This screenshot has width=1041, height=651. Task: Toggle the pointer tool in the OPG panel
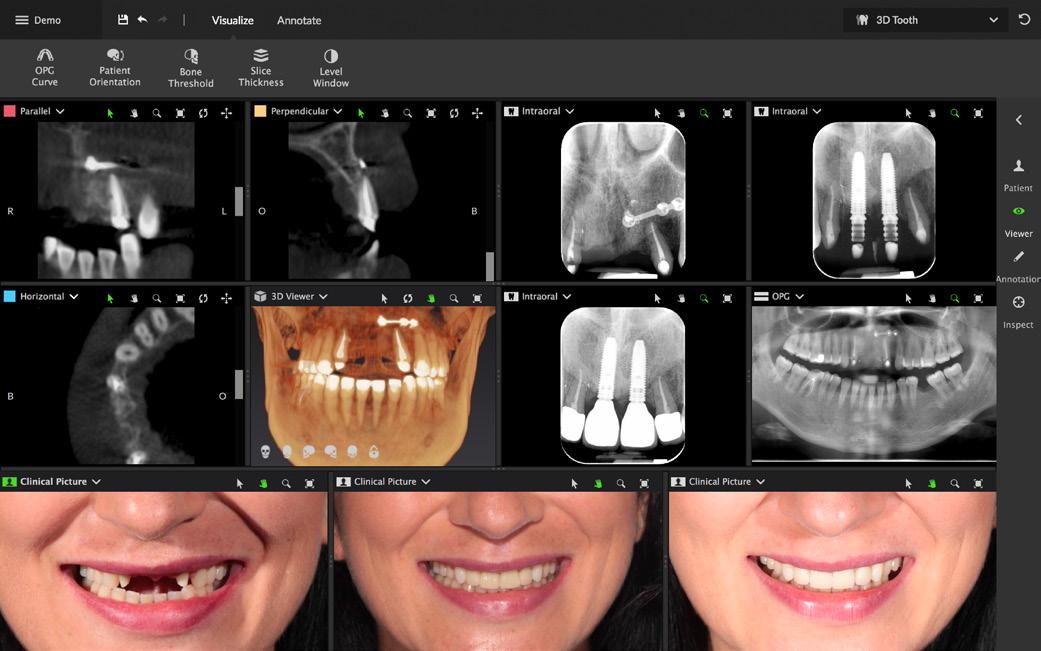click(x=908, y=299)
